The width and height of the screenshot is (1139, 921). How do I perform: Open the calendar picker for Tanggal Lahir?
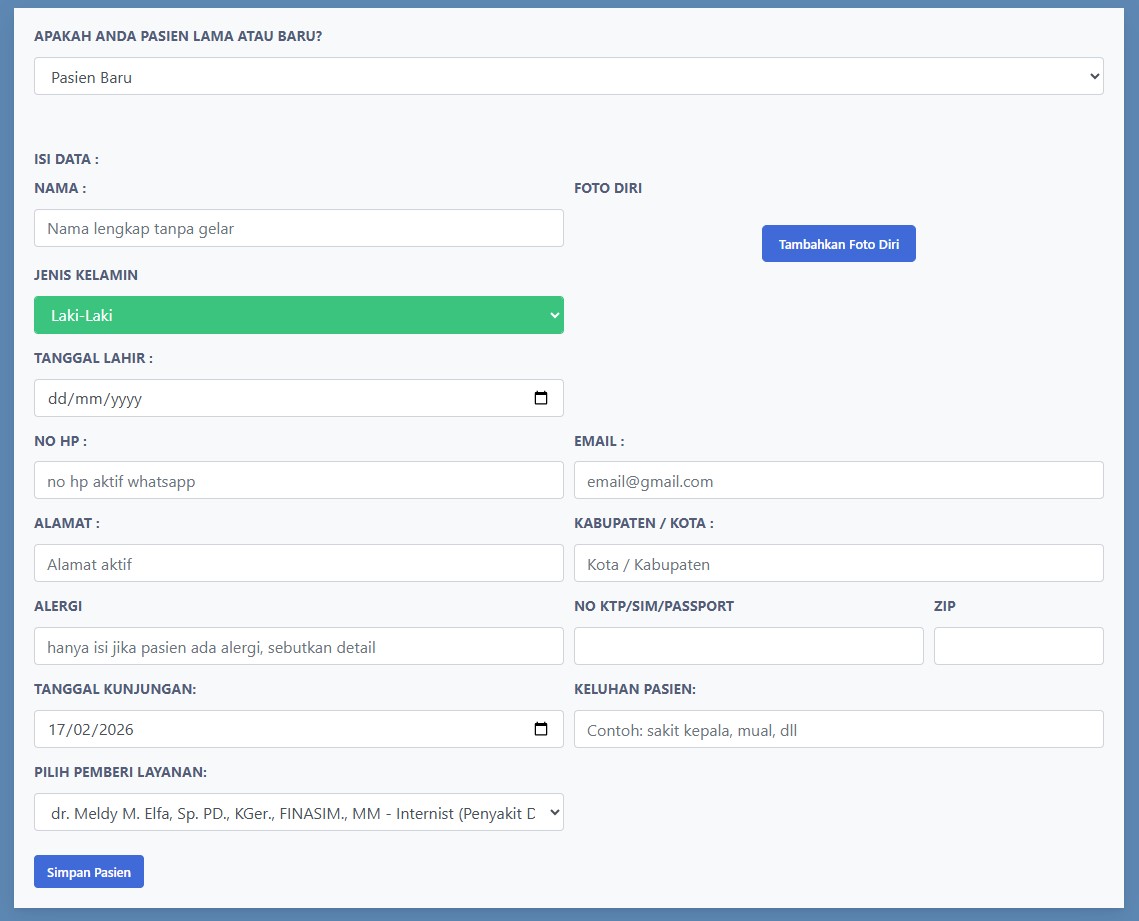[541, 398]
